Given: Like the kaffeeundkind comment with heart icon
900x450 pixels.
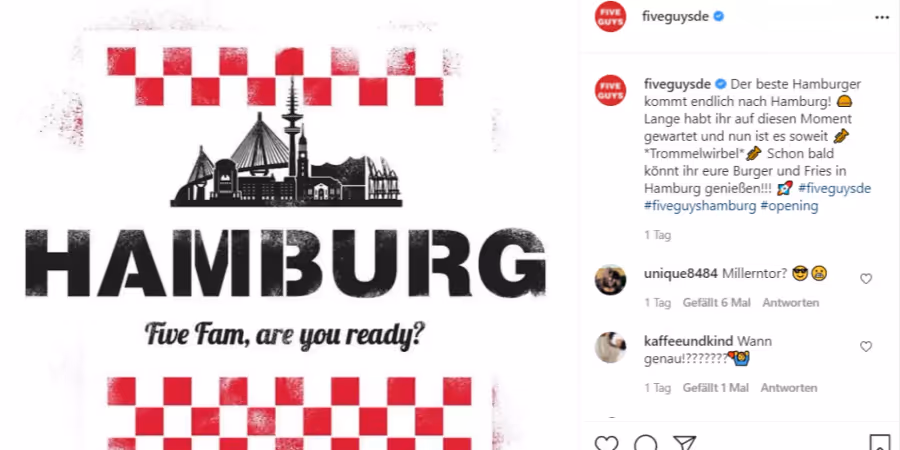Looking at the screenshot, I should [x=866, y=347].
